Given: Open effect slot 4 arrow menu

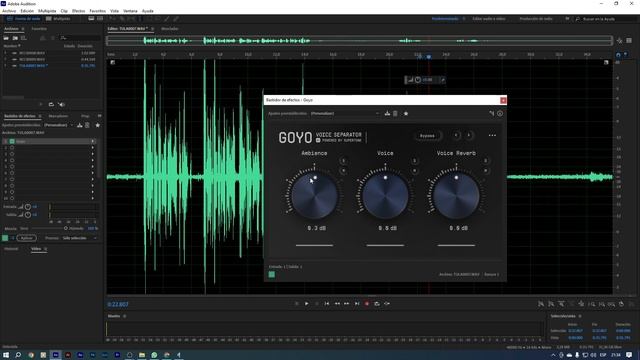Looking at the screenshot, I should coord(93,160).
